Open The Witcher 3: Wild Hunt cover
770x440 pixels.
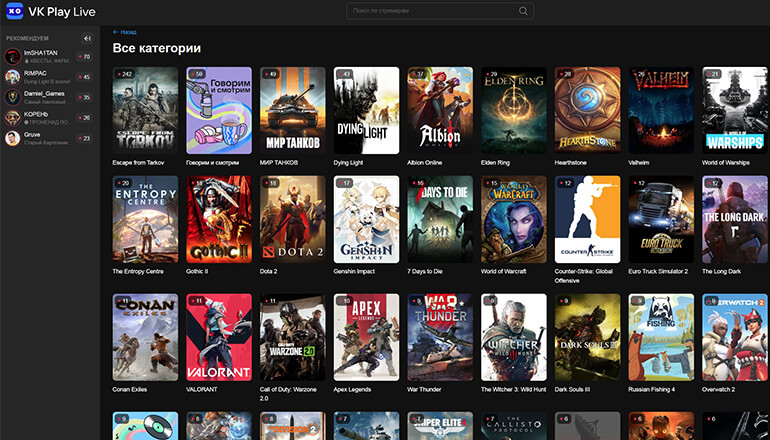(x=514, y=337)
